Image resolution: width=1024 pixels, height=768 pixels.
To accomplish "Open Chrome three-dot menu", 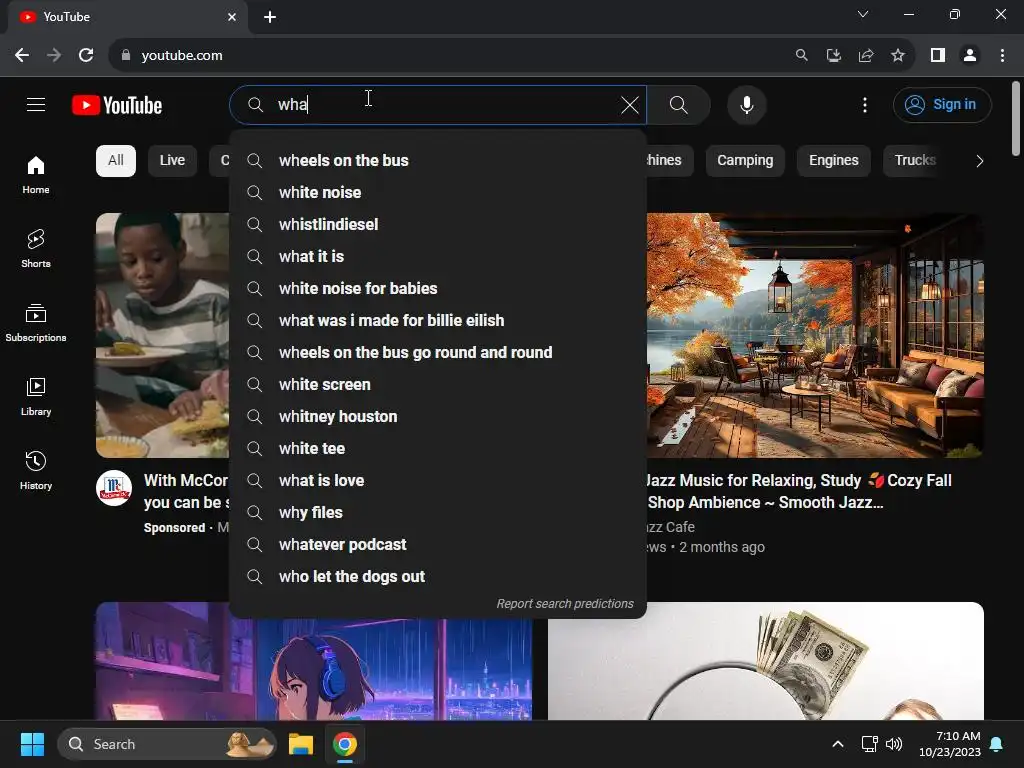I will point(1002,56).
